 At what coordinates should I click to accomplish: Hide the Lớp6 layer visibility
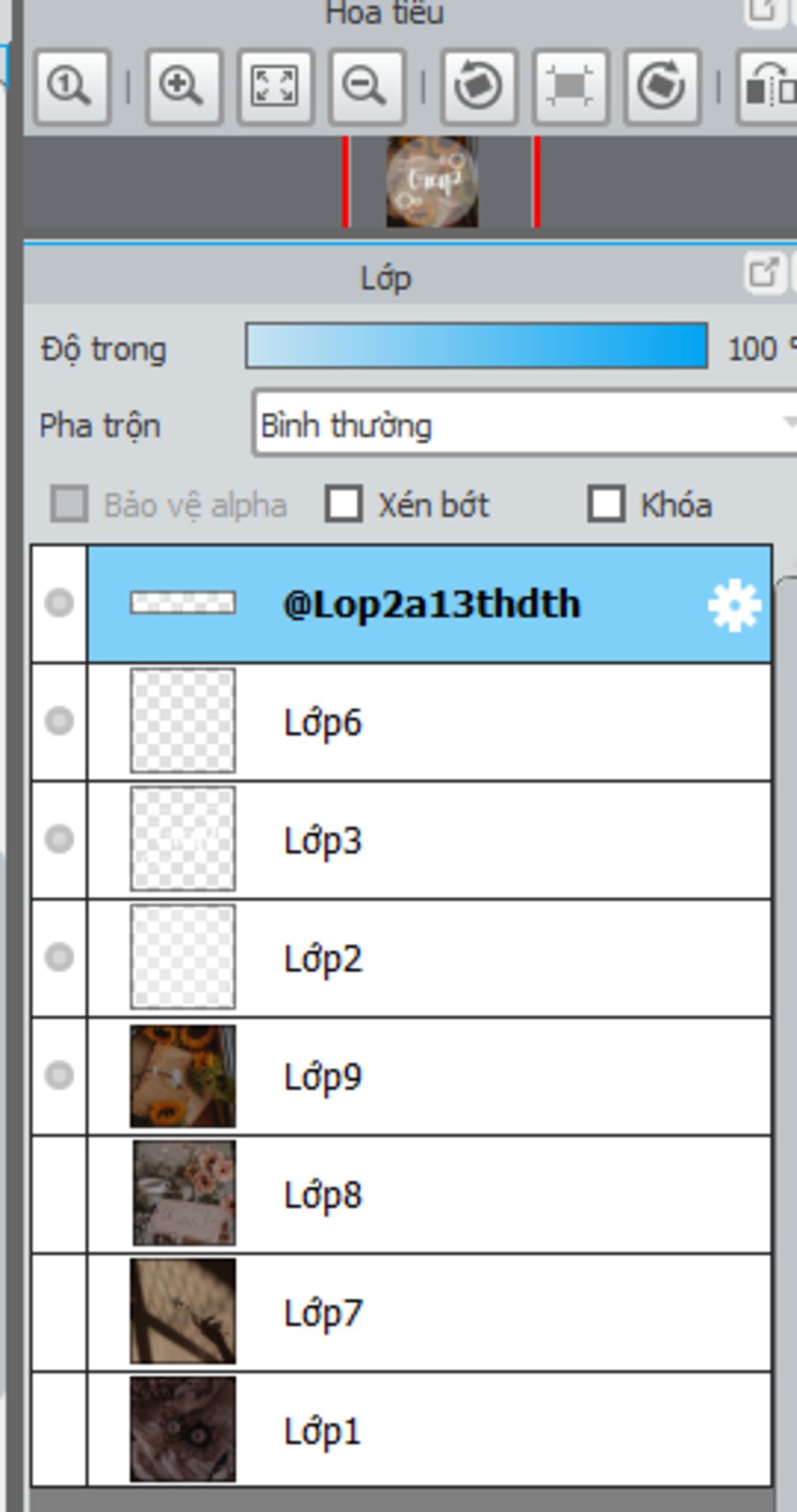pyautogui.click(x=59, y=721)
